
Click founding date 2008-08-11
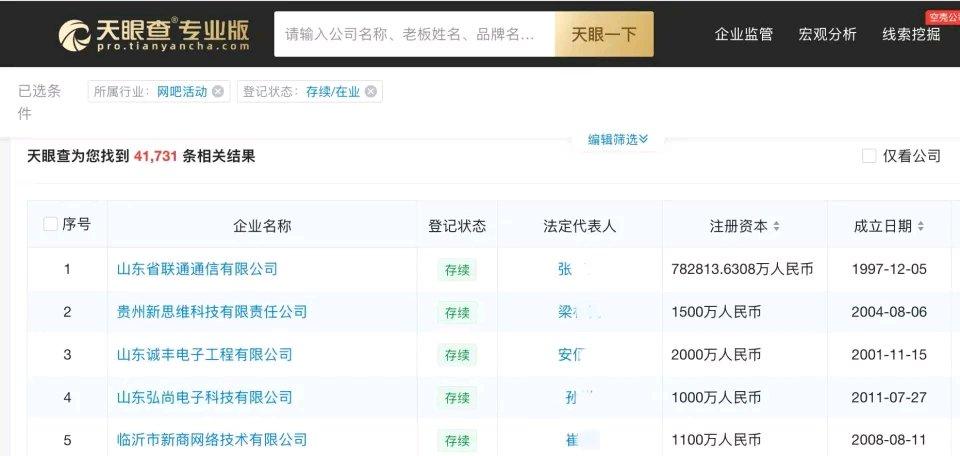[889, 439]
